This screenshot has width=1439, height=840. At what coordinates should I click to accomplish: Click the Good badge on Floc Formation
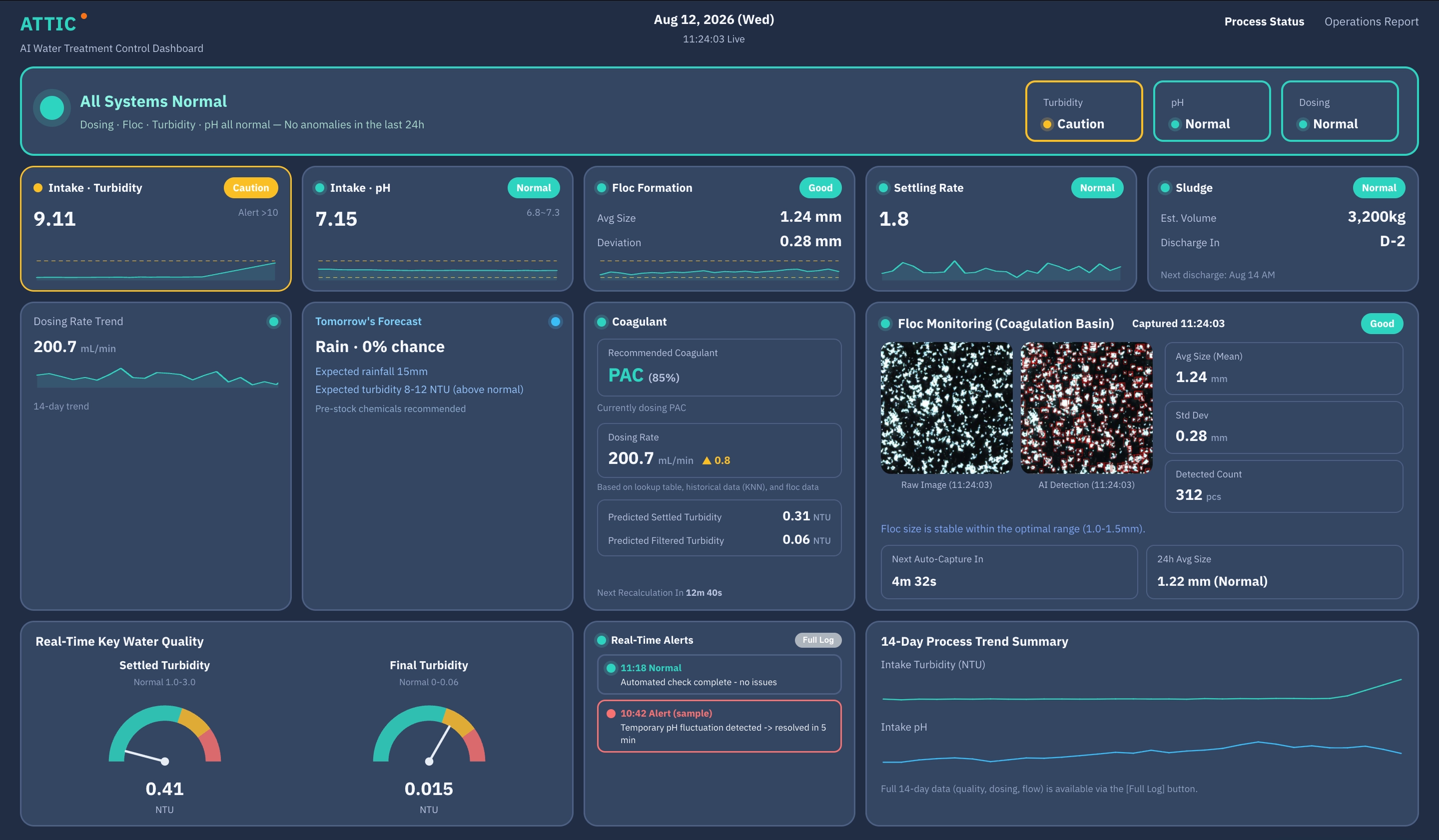click(x=820, y=188)
